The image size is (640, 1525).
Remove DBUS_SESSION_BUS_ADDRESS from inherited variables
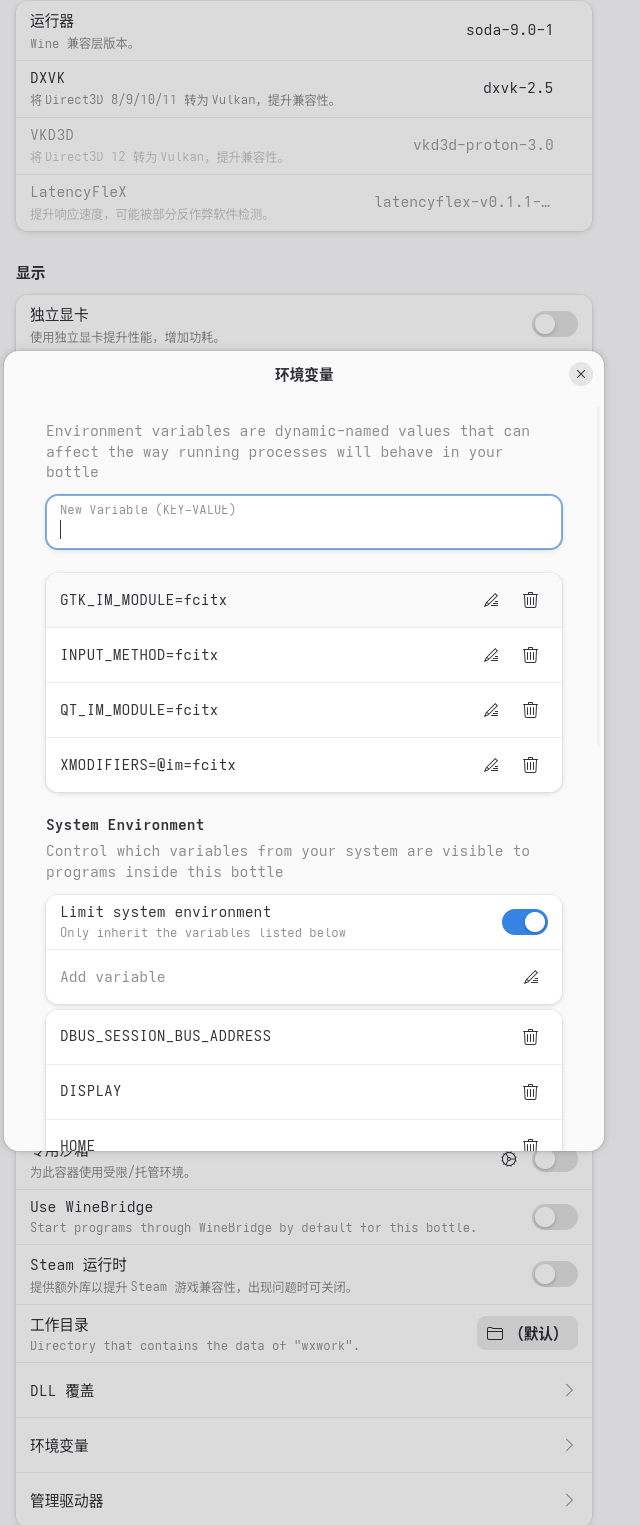[531, 1037]
